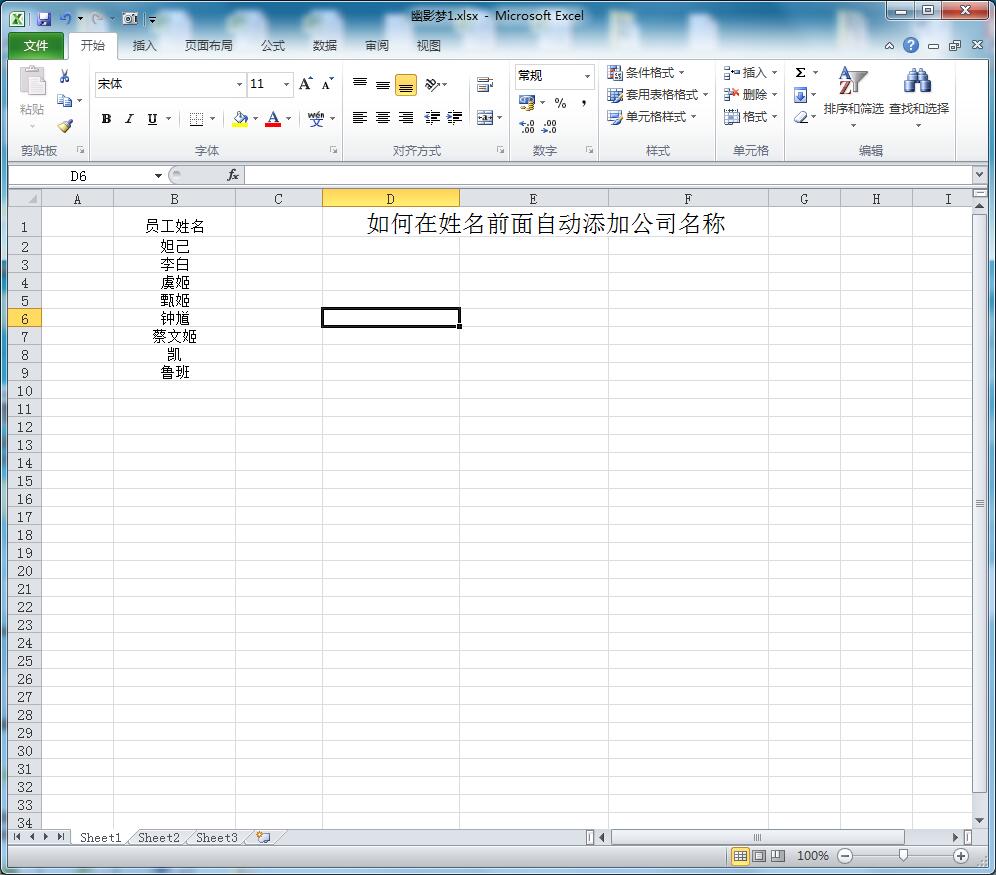Click the fill color bucket swatch
996x875 pixels.
tap(240, 119)
